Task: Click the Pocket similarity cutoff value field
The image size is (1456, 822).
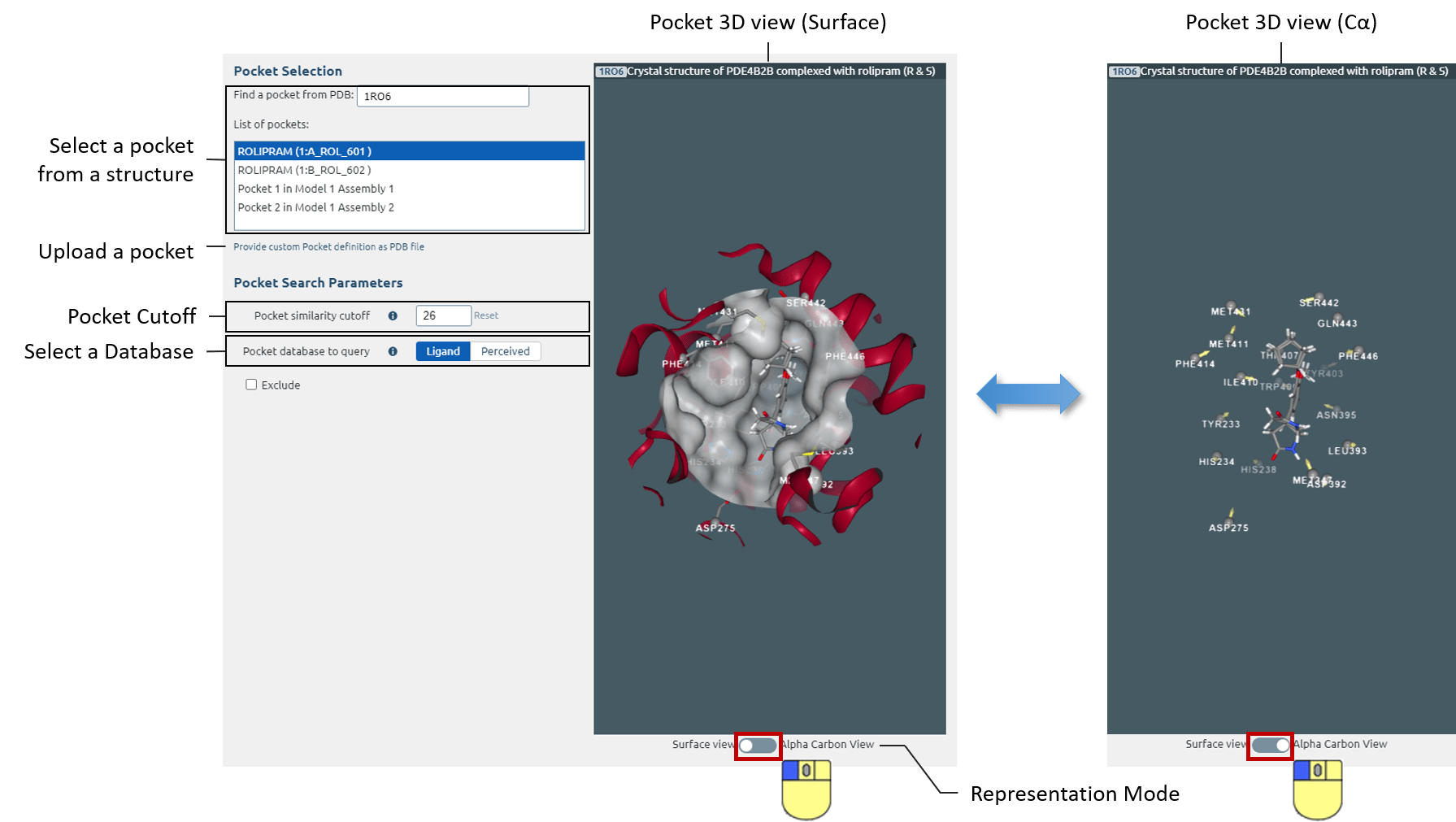Action: [443, 315]
